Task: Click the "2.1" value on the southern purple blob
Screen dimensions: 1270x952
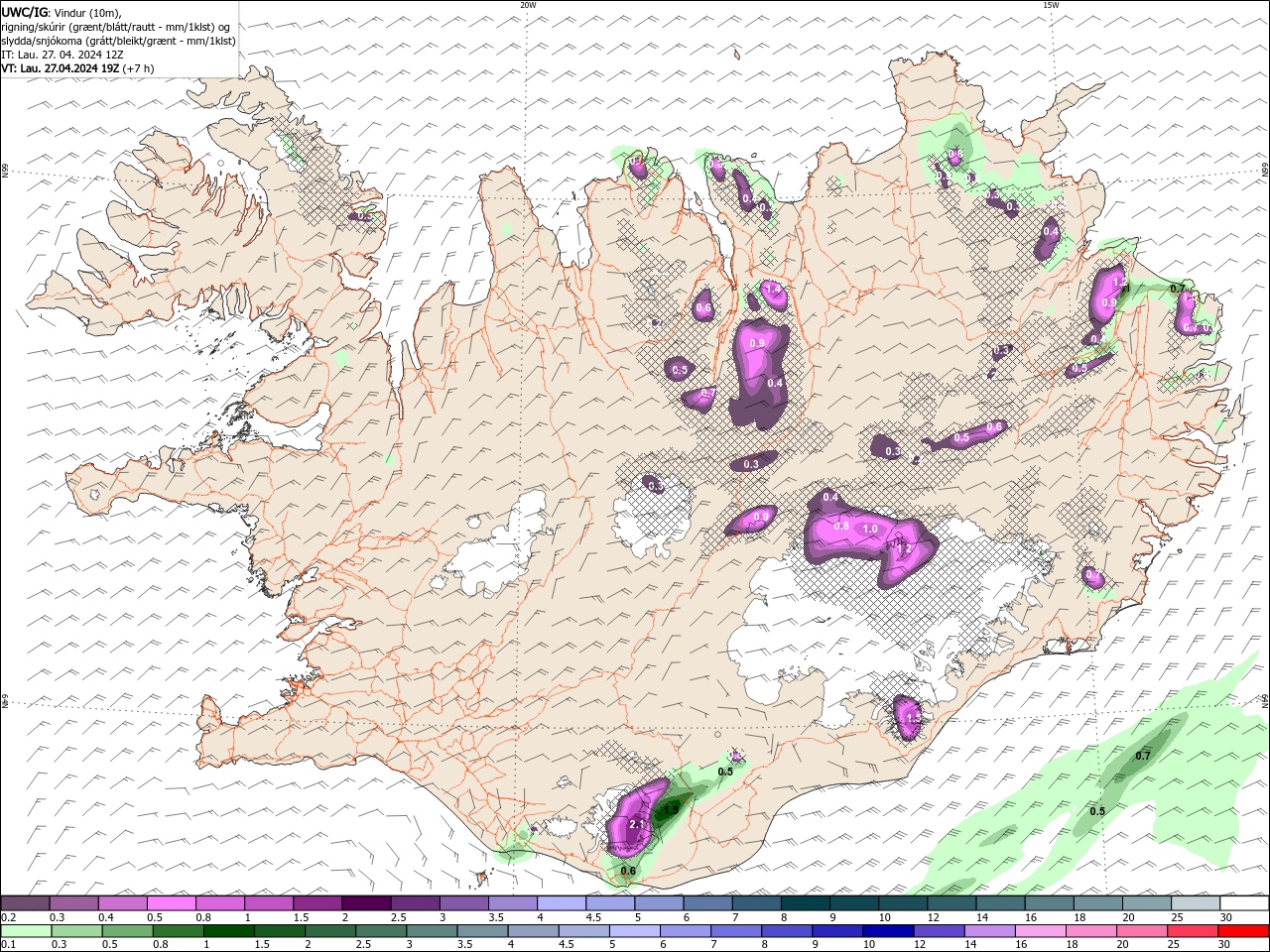Action: click(x=637, y=824)
